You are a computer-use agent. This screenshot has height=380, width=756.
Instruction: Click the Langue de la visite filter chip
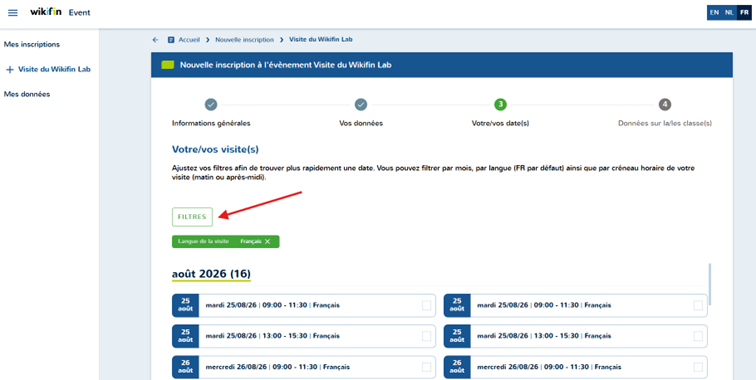(226, 242)
